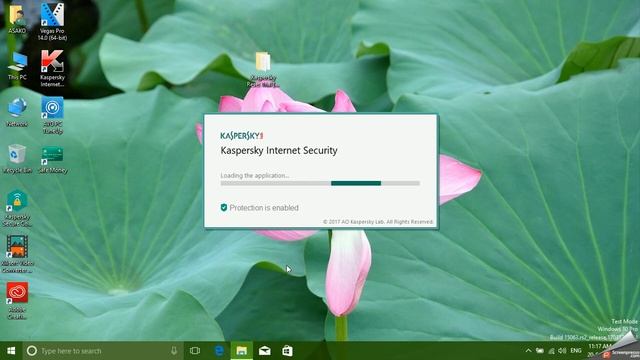Click the battery icon in system tray
This screenshot has height=360, width=640.
tap(540, 351)
